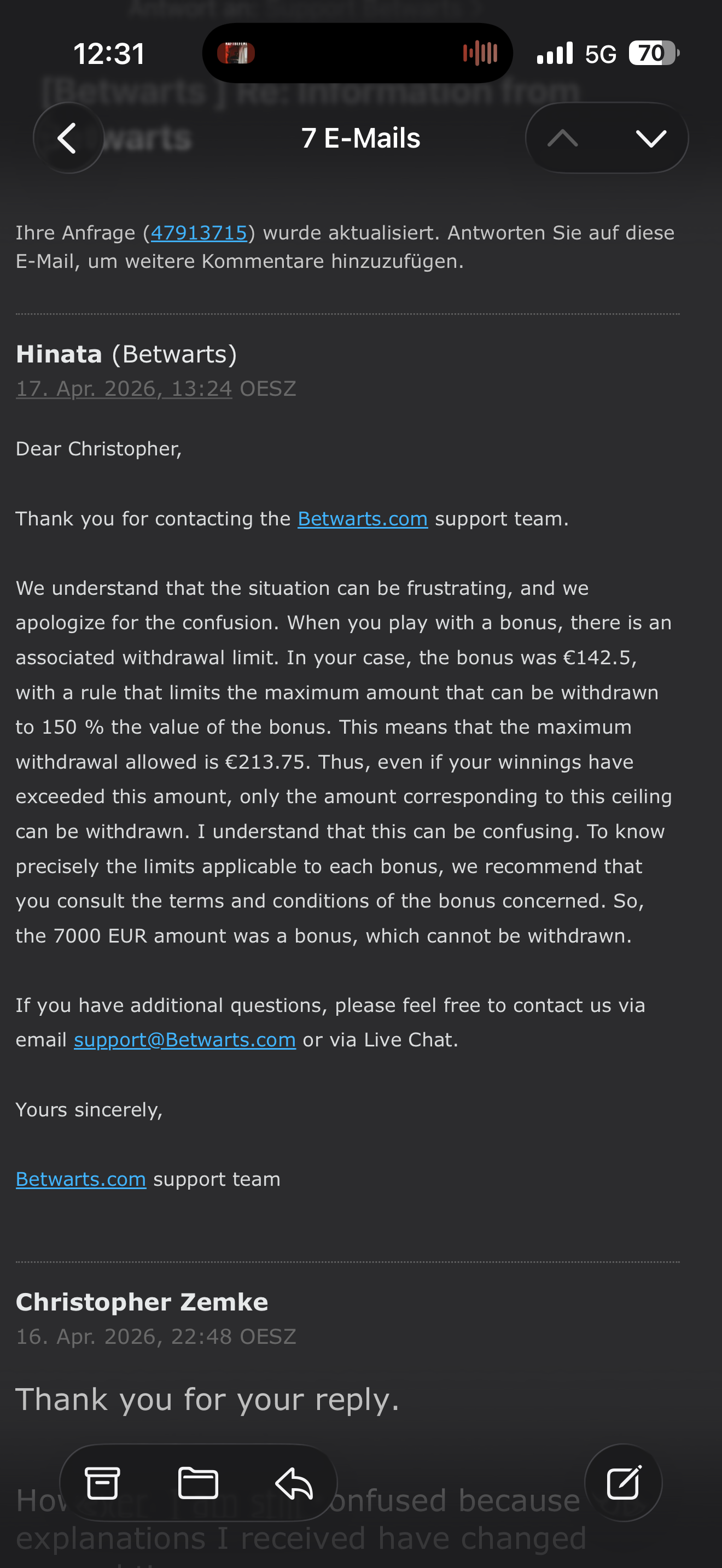The height and width of the screenshot is (1568, 722).
Task: Open the album art in Dynamic Island
Action: pyautogui.click(x=236, y=53)
